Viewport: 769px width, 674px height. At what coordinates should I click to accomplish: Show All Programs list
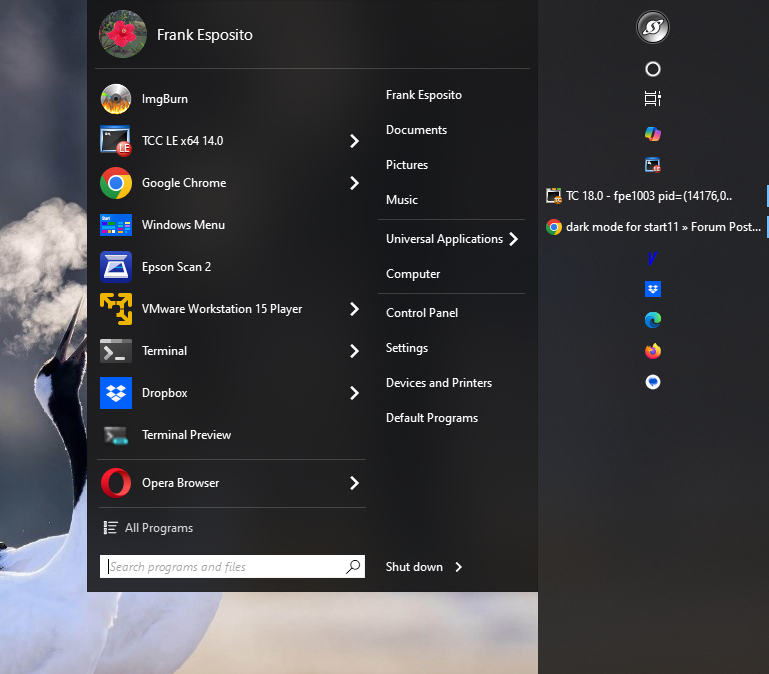click(x=148, y=528)
